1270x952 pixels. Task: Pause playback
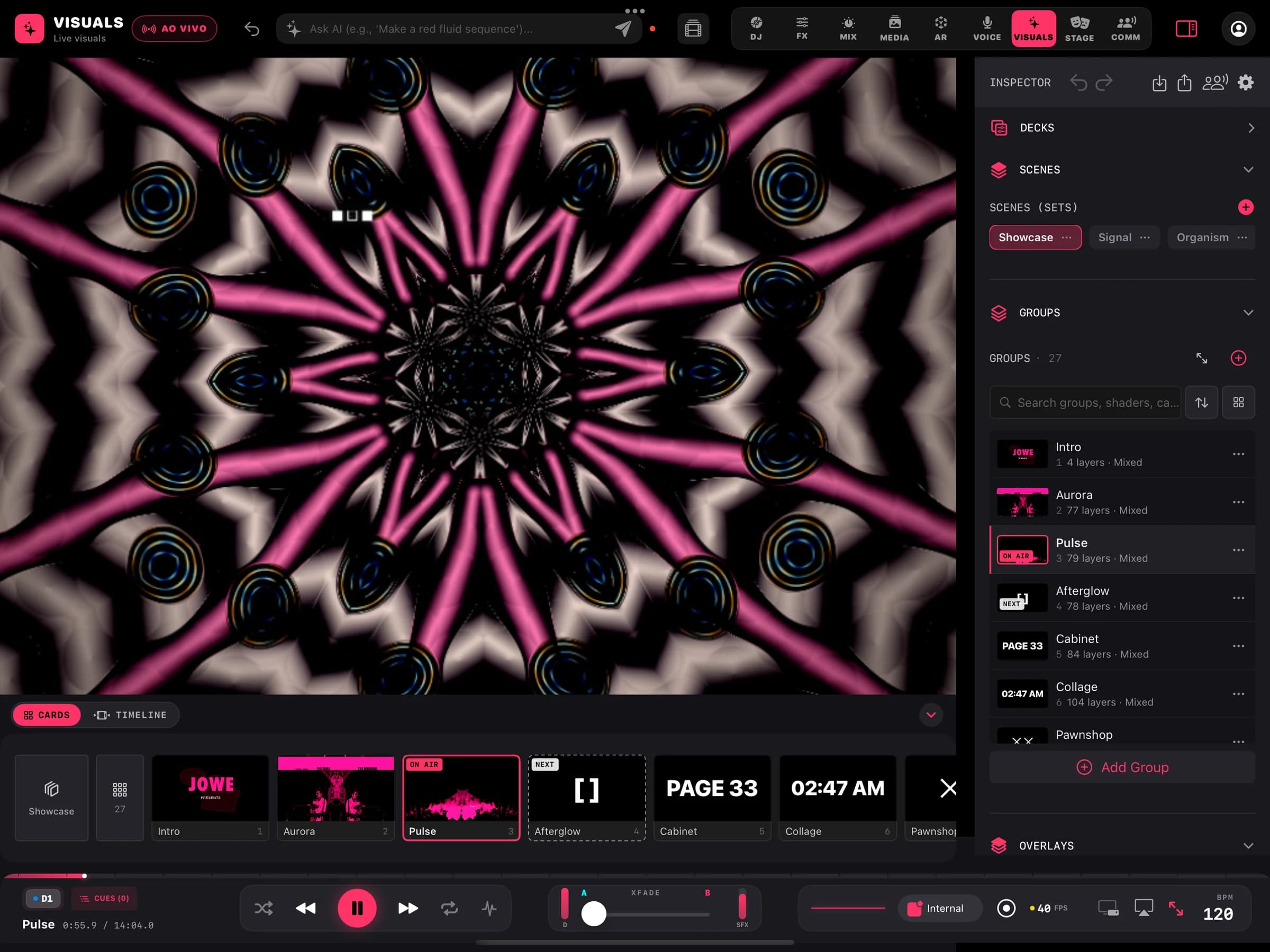[357, 909]
